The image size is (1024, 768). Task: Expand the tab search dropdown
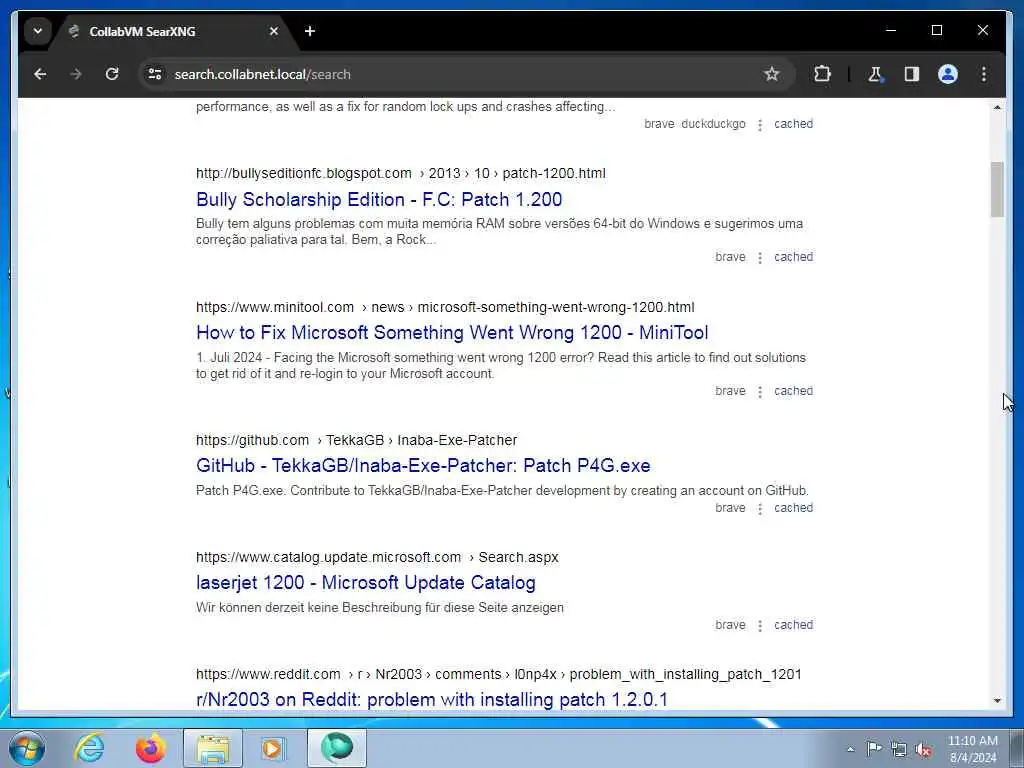(x=38, y=31)
